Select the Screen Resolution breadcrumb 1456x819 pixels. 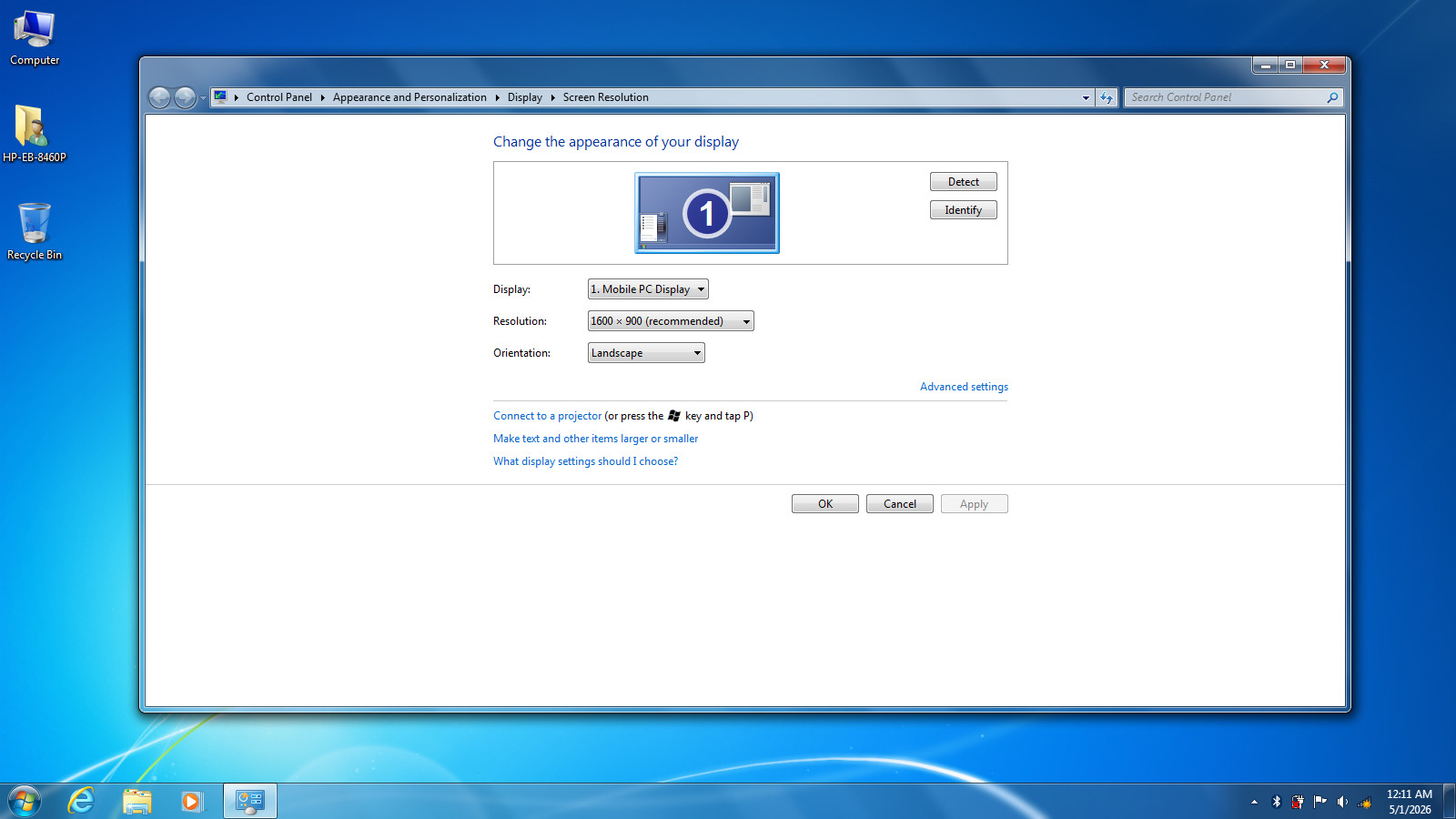coord(605,97)
